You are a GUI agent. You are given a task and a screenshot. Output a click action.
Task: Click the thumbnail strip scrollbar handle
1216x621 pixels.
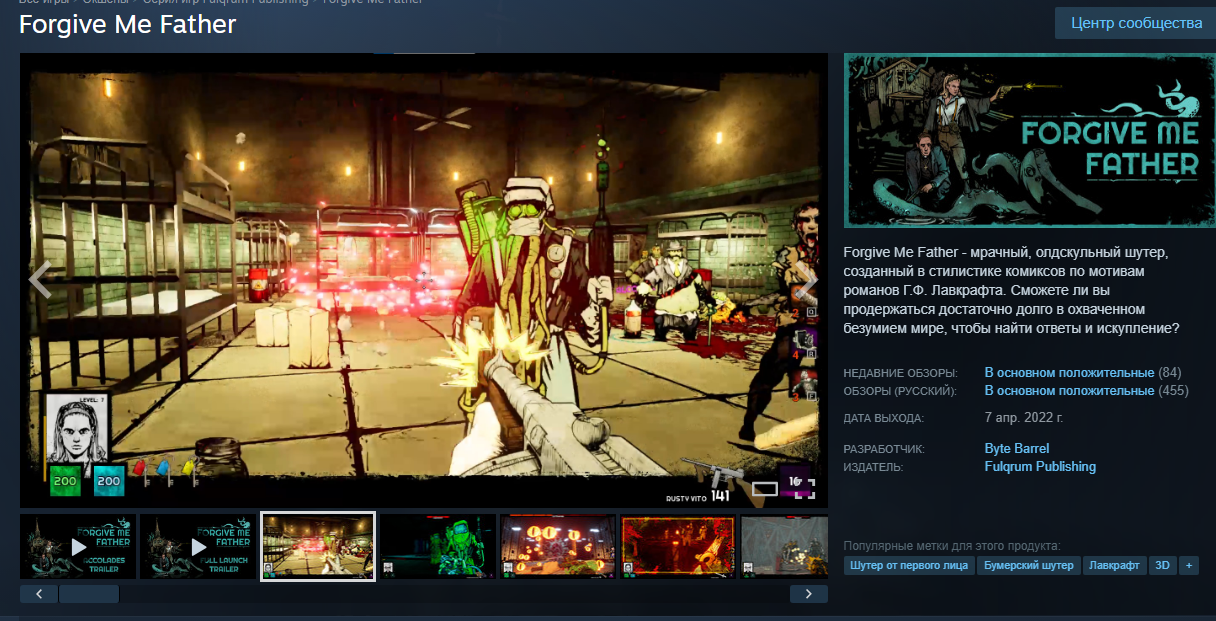pos(89,594)
